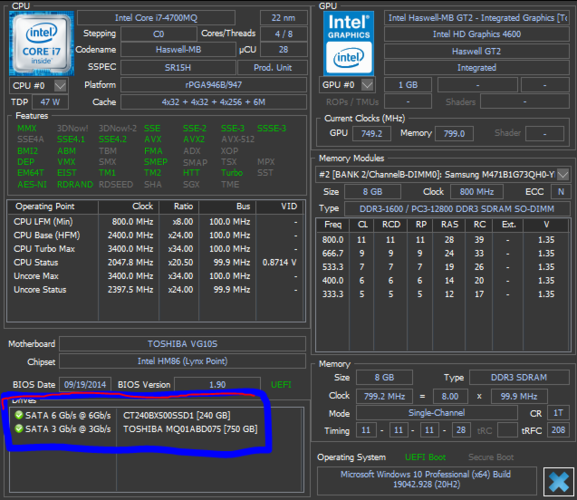Click the Intel Graphics logo image
This screenshot has height=500, width=577.
pos(348,43)
